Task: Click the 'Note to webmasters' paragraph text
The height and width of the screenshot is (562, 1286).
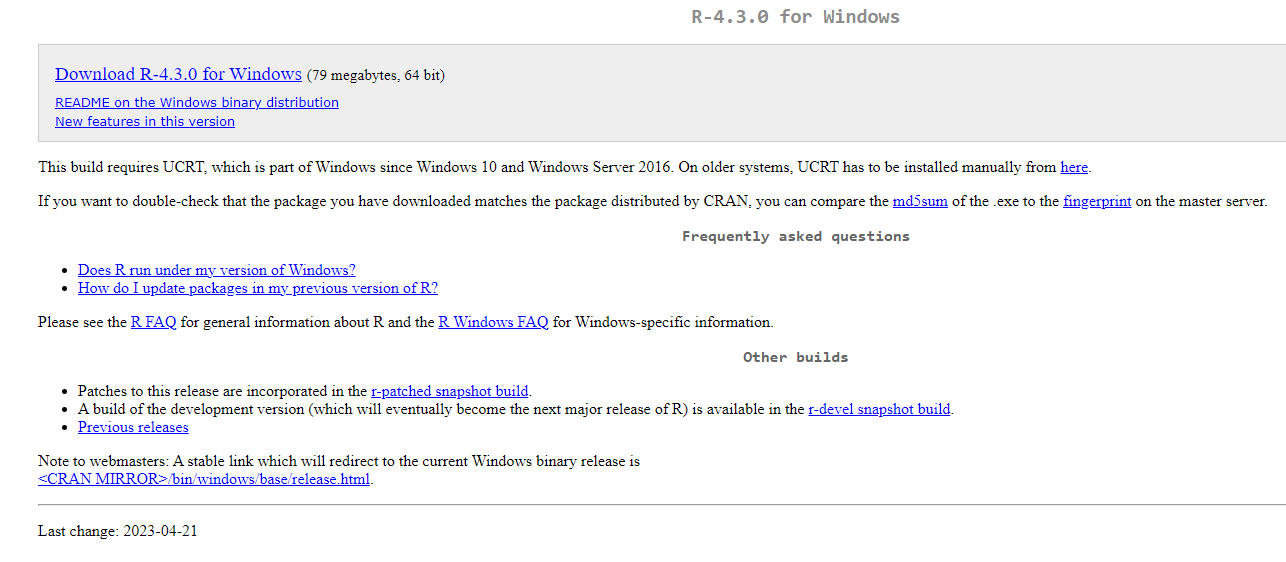Action: click(339, 461)
